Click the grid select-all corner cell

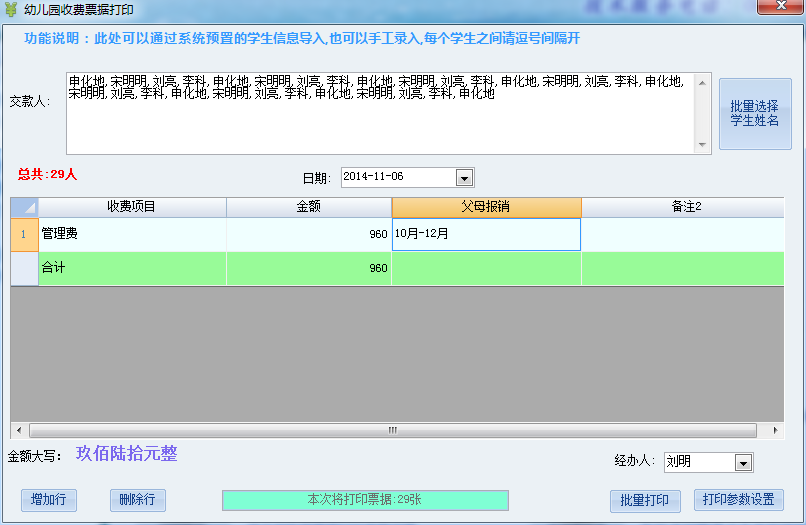click(24, 207)
